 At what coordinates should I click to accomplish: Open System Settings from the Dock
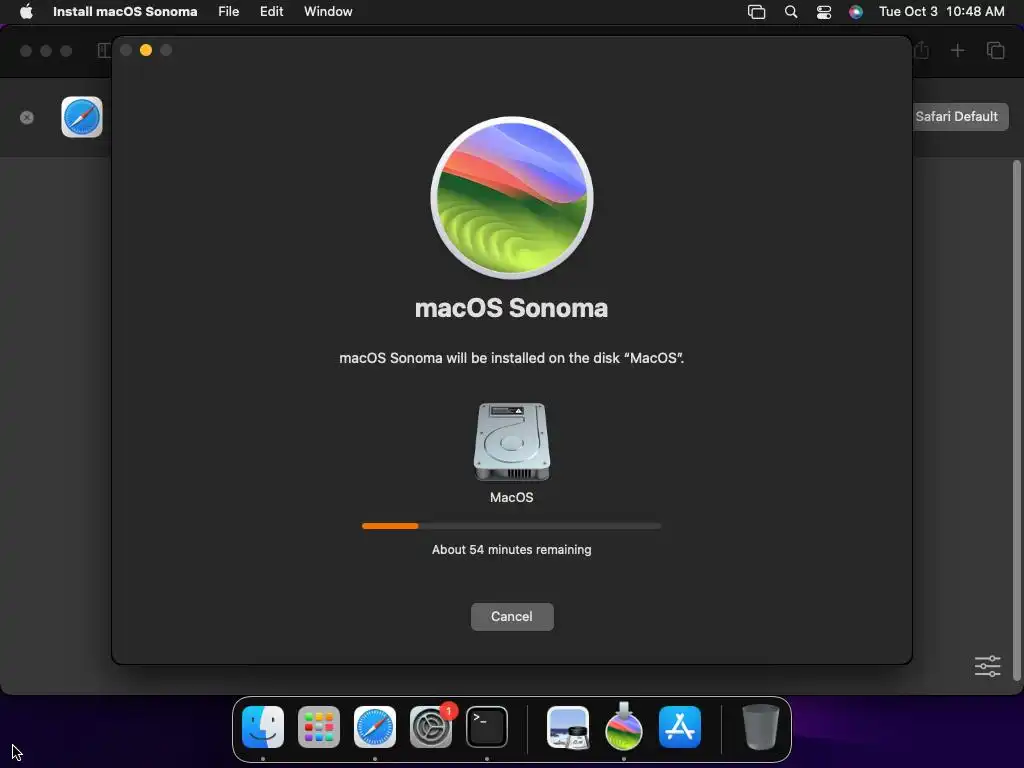pos(431,727)
